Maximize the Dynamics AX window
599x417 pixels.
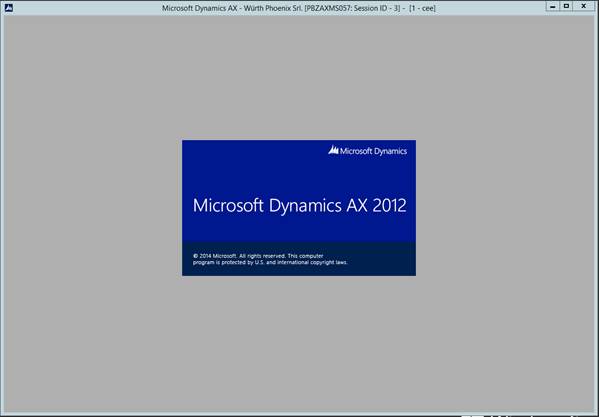[x=566, y=6]
